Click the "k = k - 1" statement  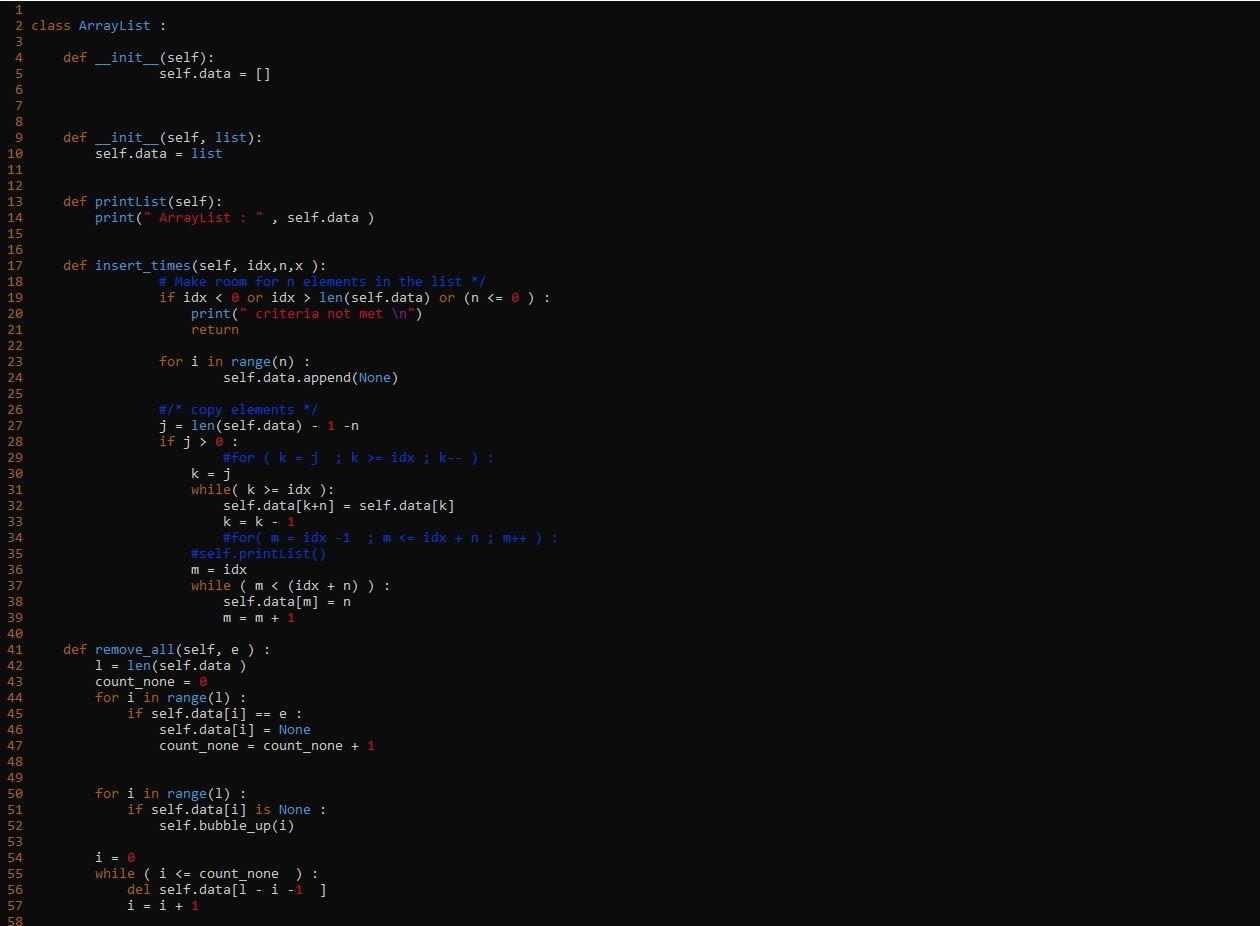click(x=259, y=522)
